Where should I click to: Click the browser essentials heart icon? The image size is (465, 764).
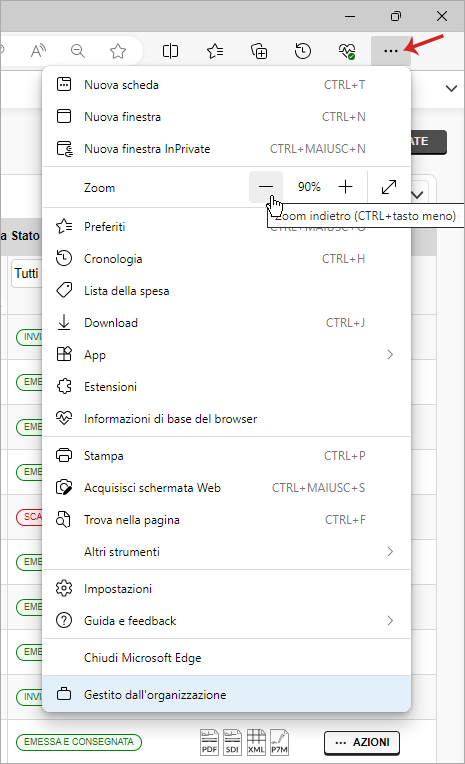(x=347, y=51)
